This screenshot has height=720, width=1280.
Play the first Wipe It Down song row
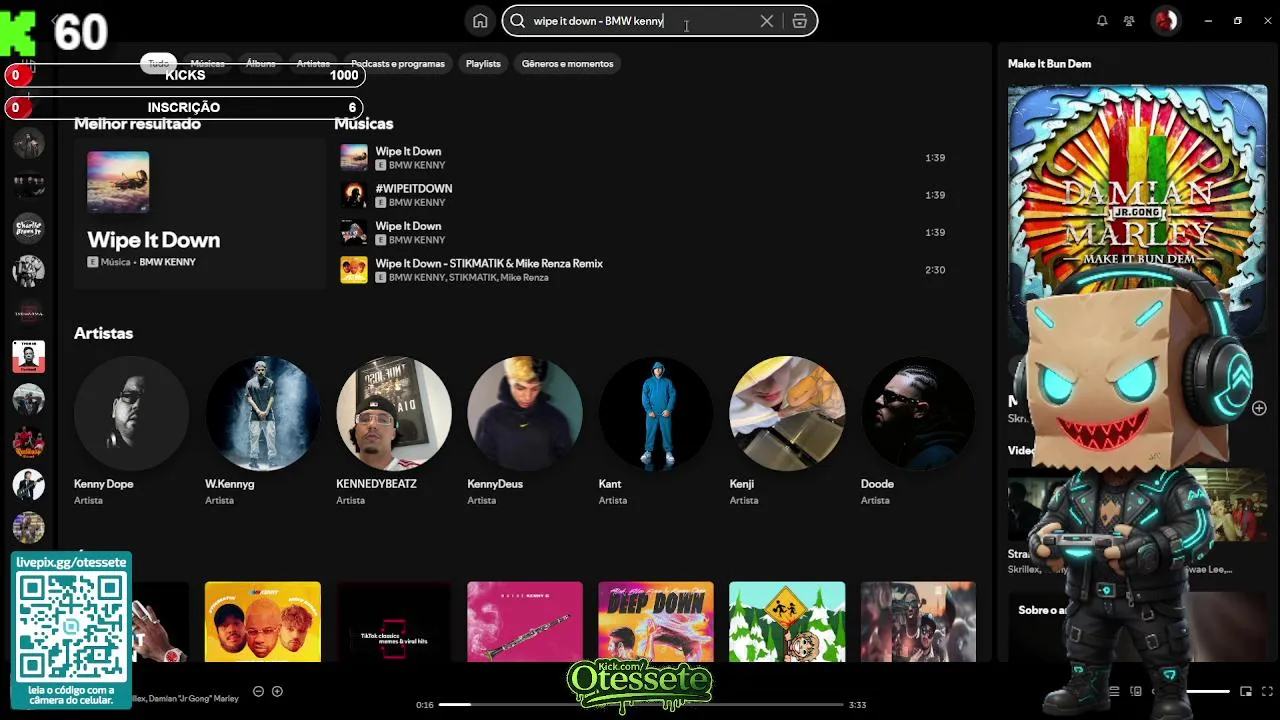(642, 158)
